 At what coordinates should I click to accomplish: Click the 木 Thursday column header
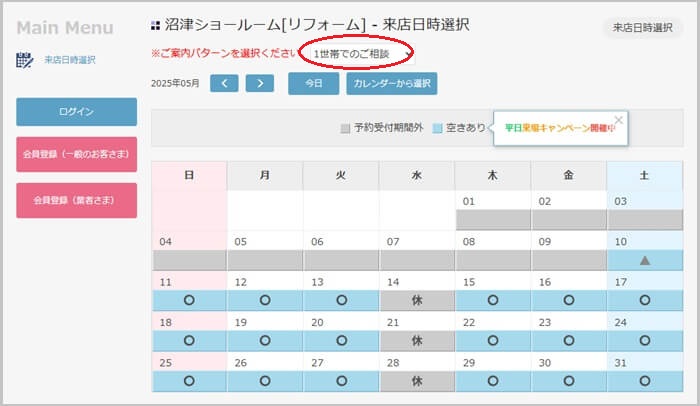point(493,176)
